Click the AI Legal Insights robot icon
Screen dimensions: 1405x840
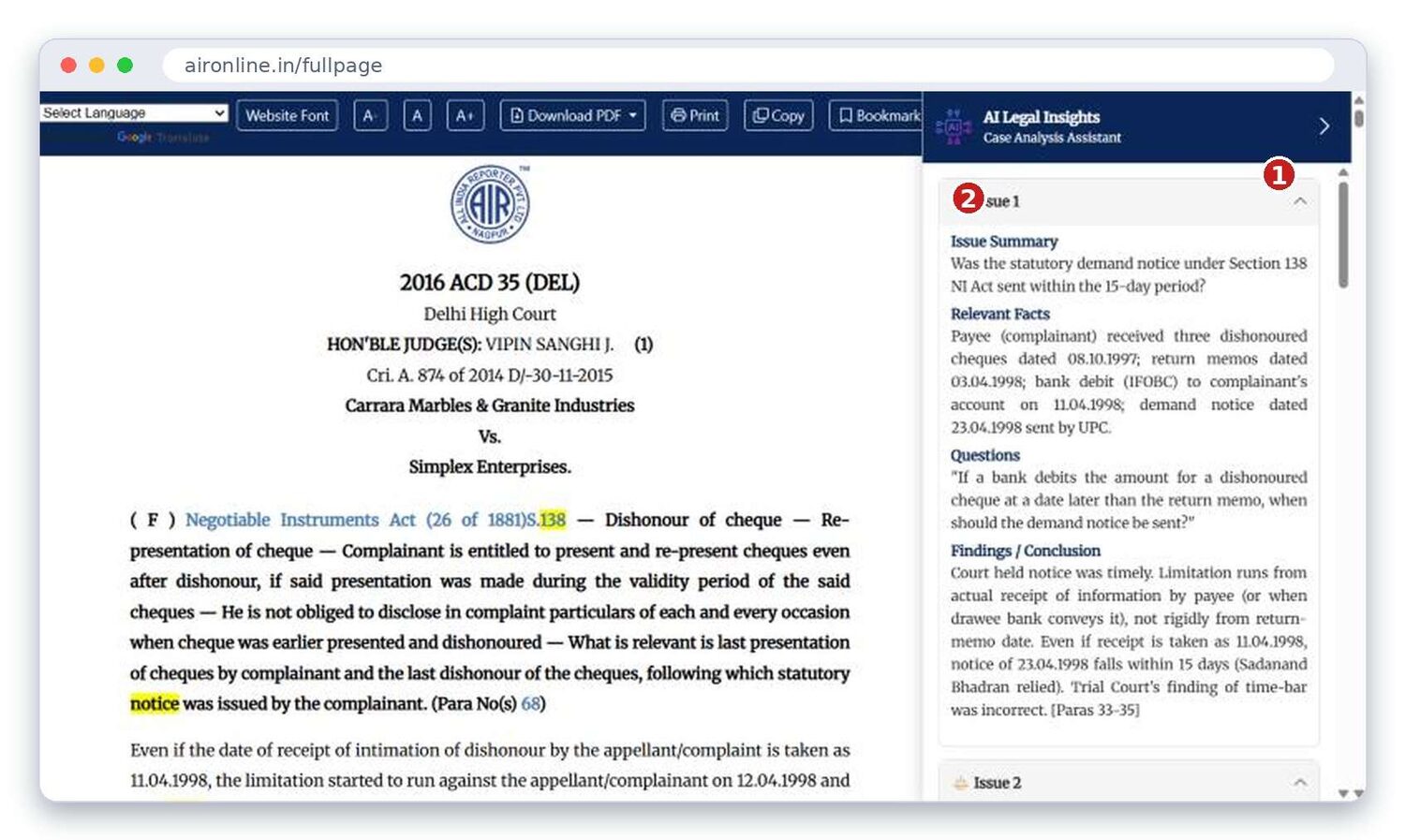(x=954, y=126)
